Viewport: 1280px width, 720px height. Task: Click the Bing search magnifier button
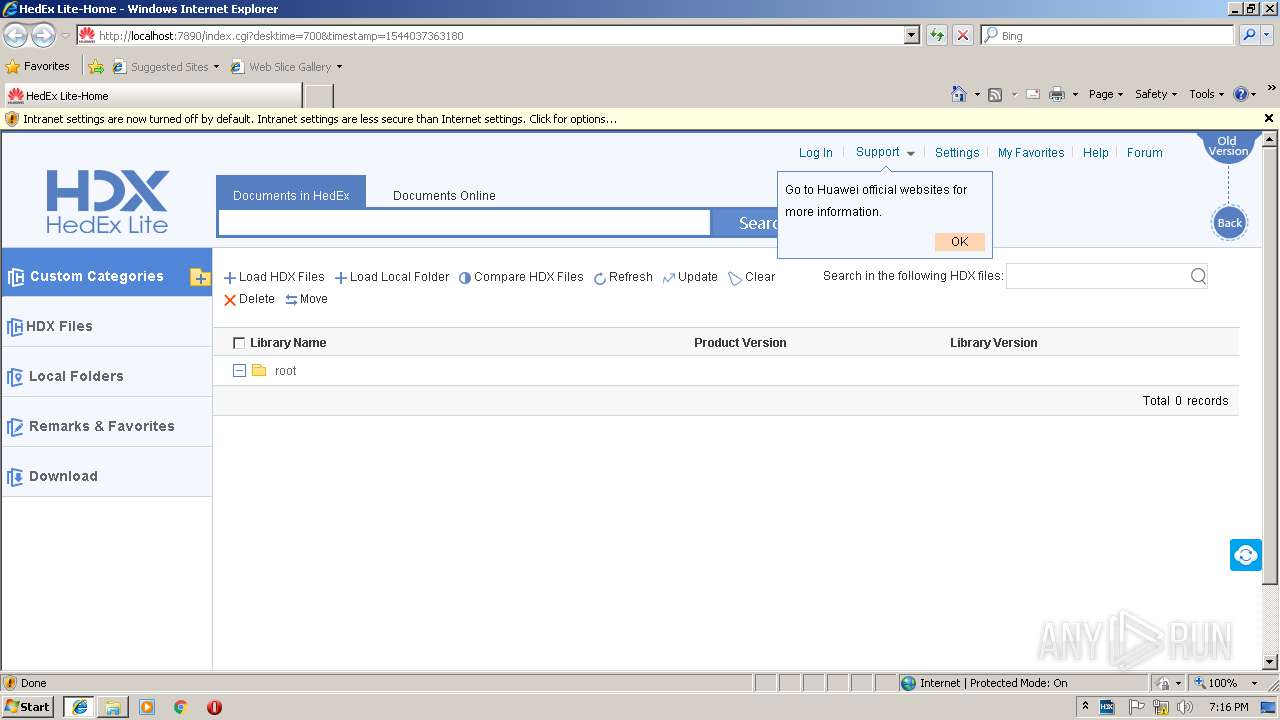(x=1250, y=35)
